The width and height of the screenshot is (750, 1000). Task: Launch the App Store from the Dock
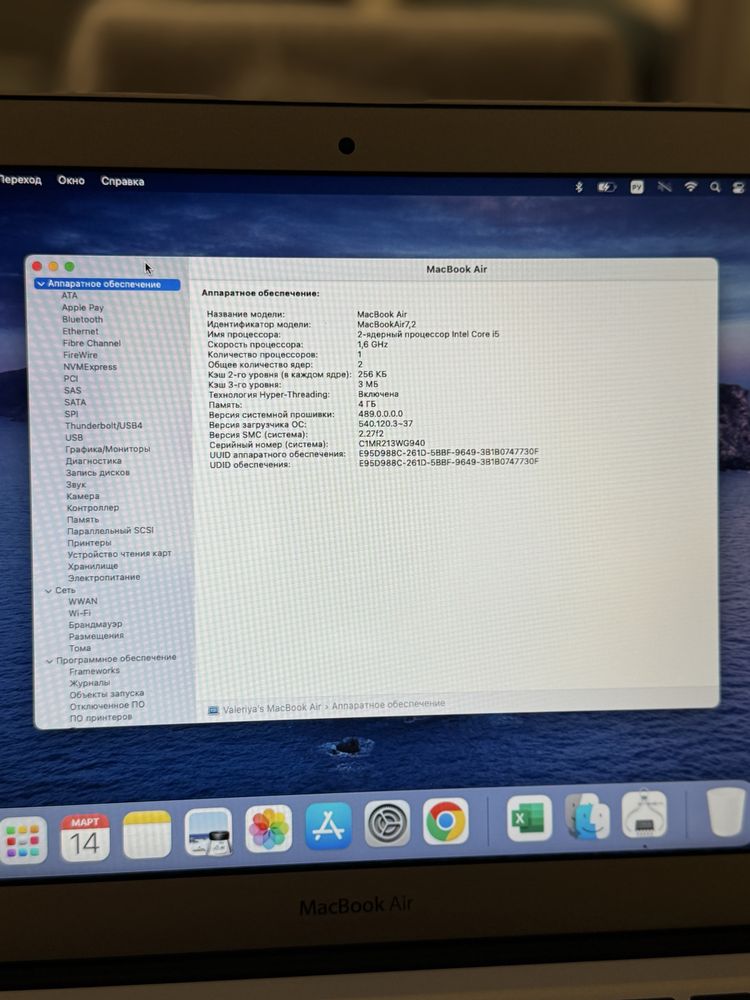328,826
